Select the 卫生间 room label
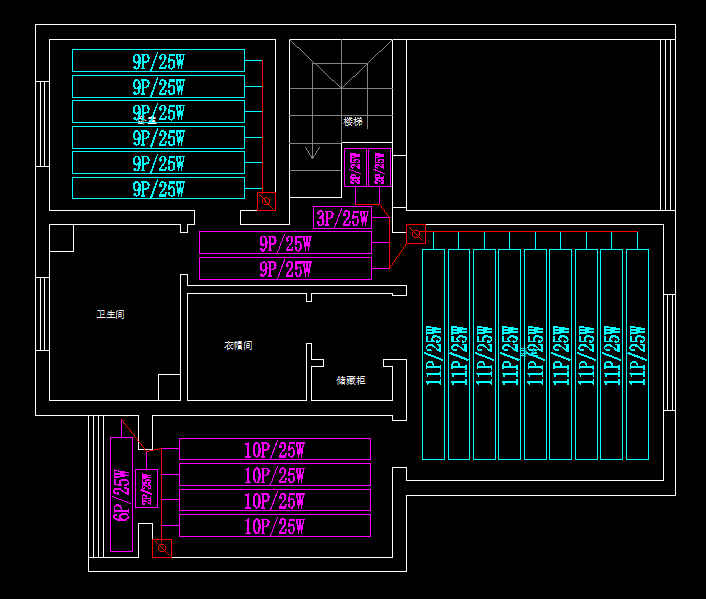 pos(110,315)
